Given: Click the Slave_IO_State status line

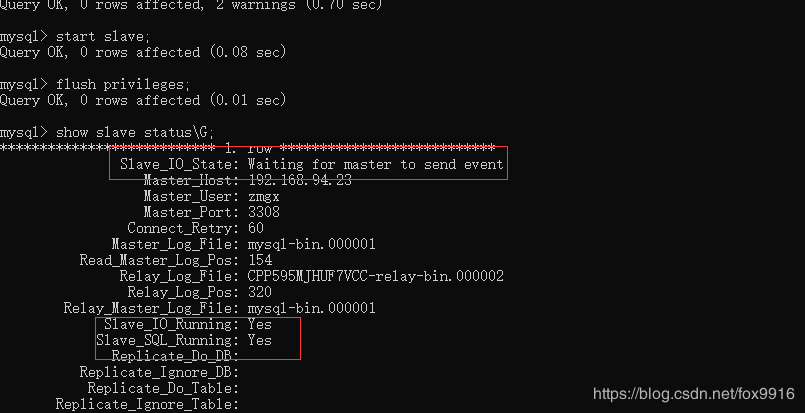Looking at the screenshot, I should [x=312, y=164].
